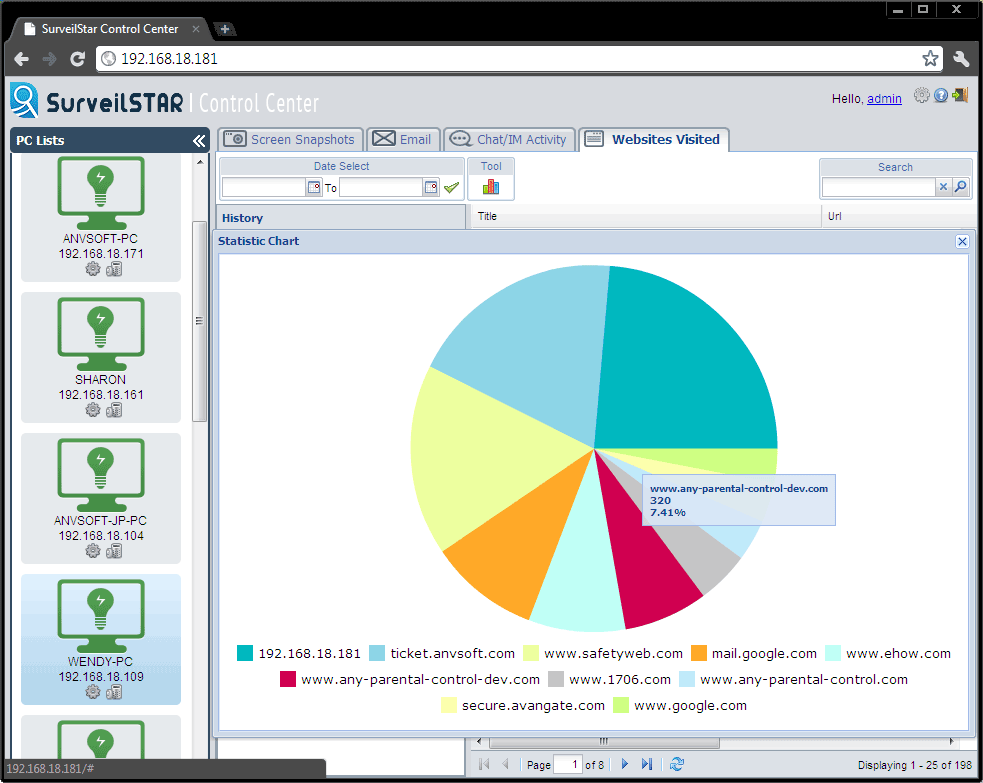This screenshot has height=783, width=983.
Task: Click browser back arrow button
Action: [x=21, y=59]
